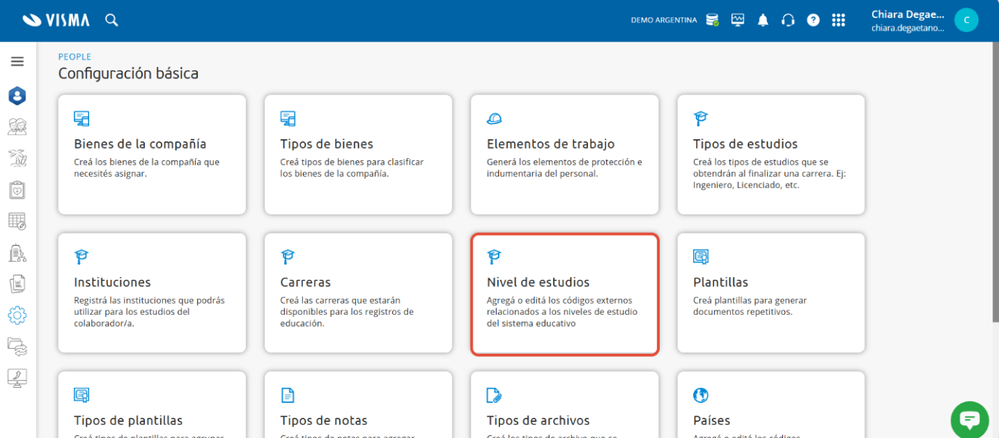Click the Tipos de bienes card icon
This screenshot has width=999, height=438.
click(x=288, y=118)
